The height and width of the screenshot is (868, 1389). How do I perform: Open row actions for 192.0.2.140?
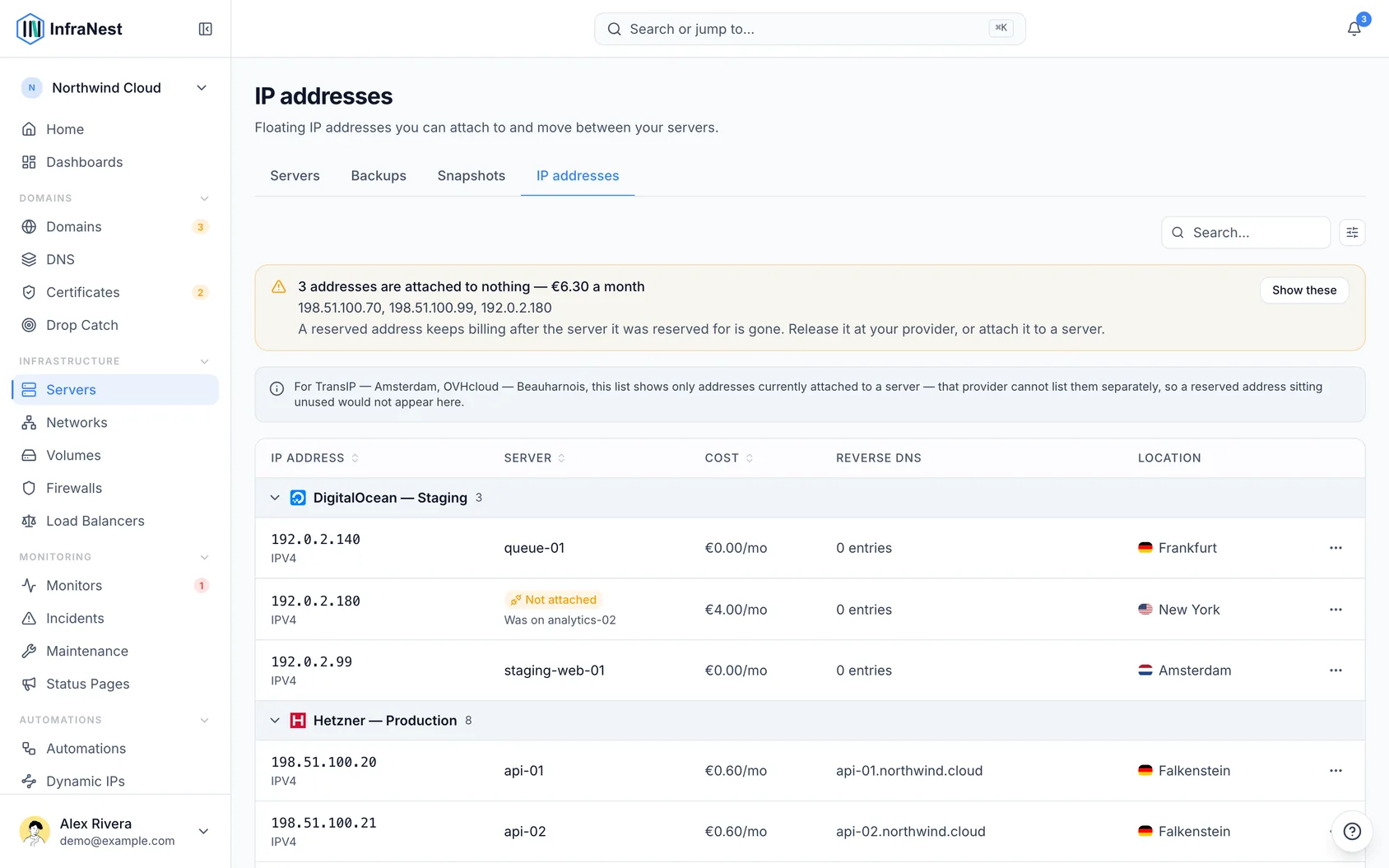click(x=1336, y=548)
